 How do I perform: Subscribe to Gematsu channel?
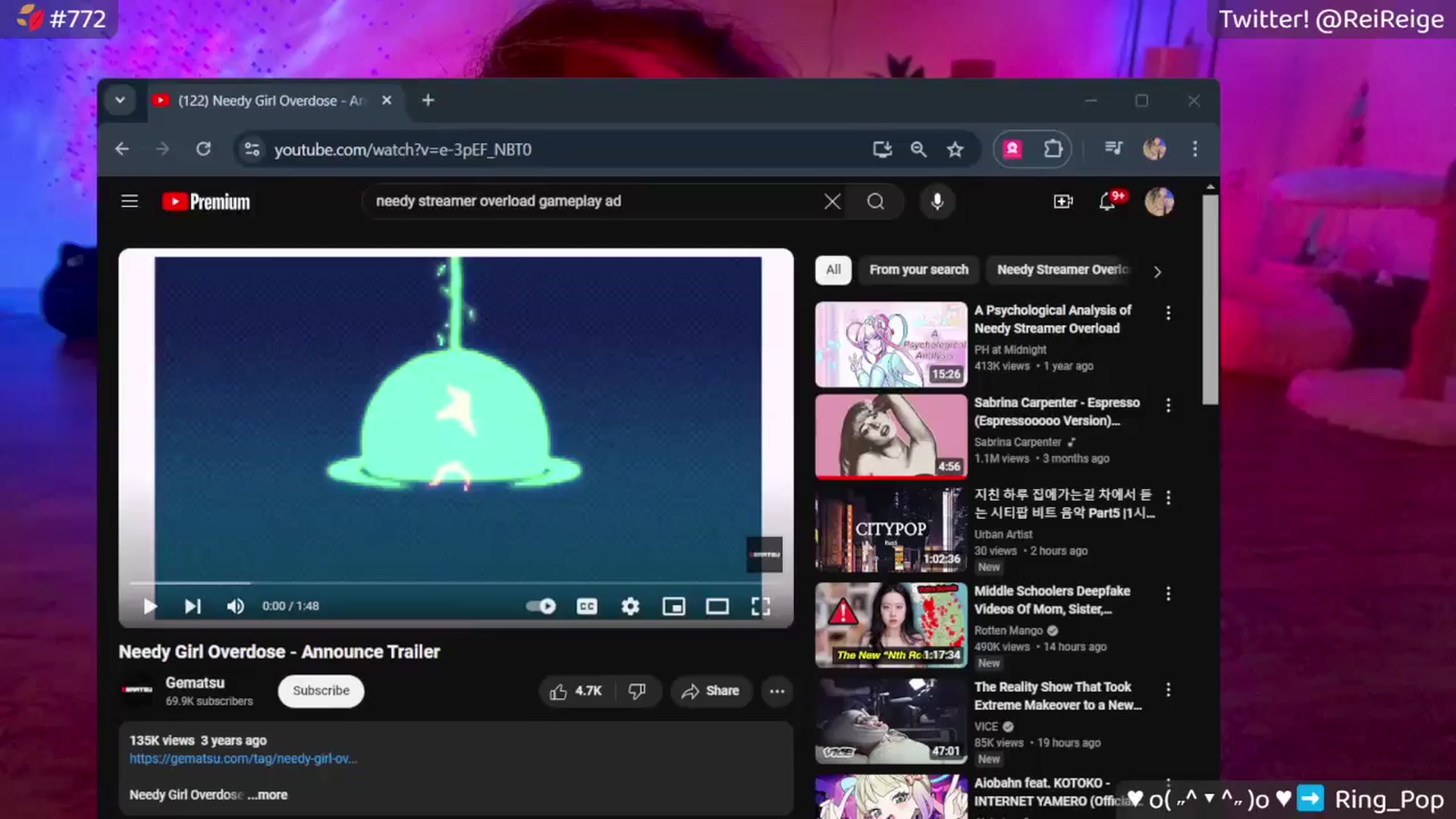(321, 691)
